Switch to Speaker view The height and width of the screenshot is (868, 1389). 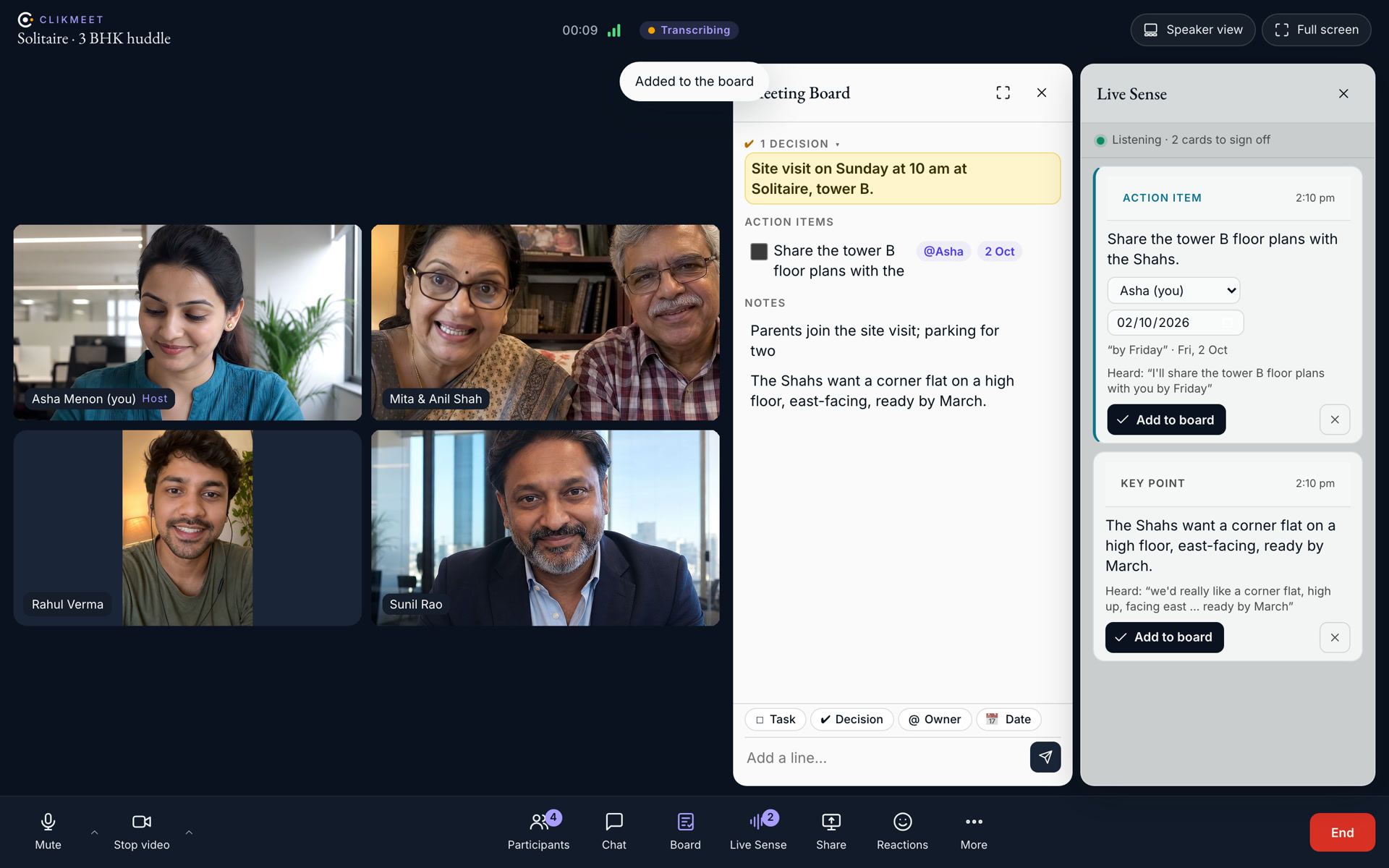coord(1192,30)
